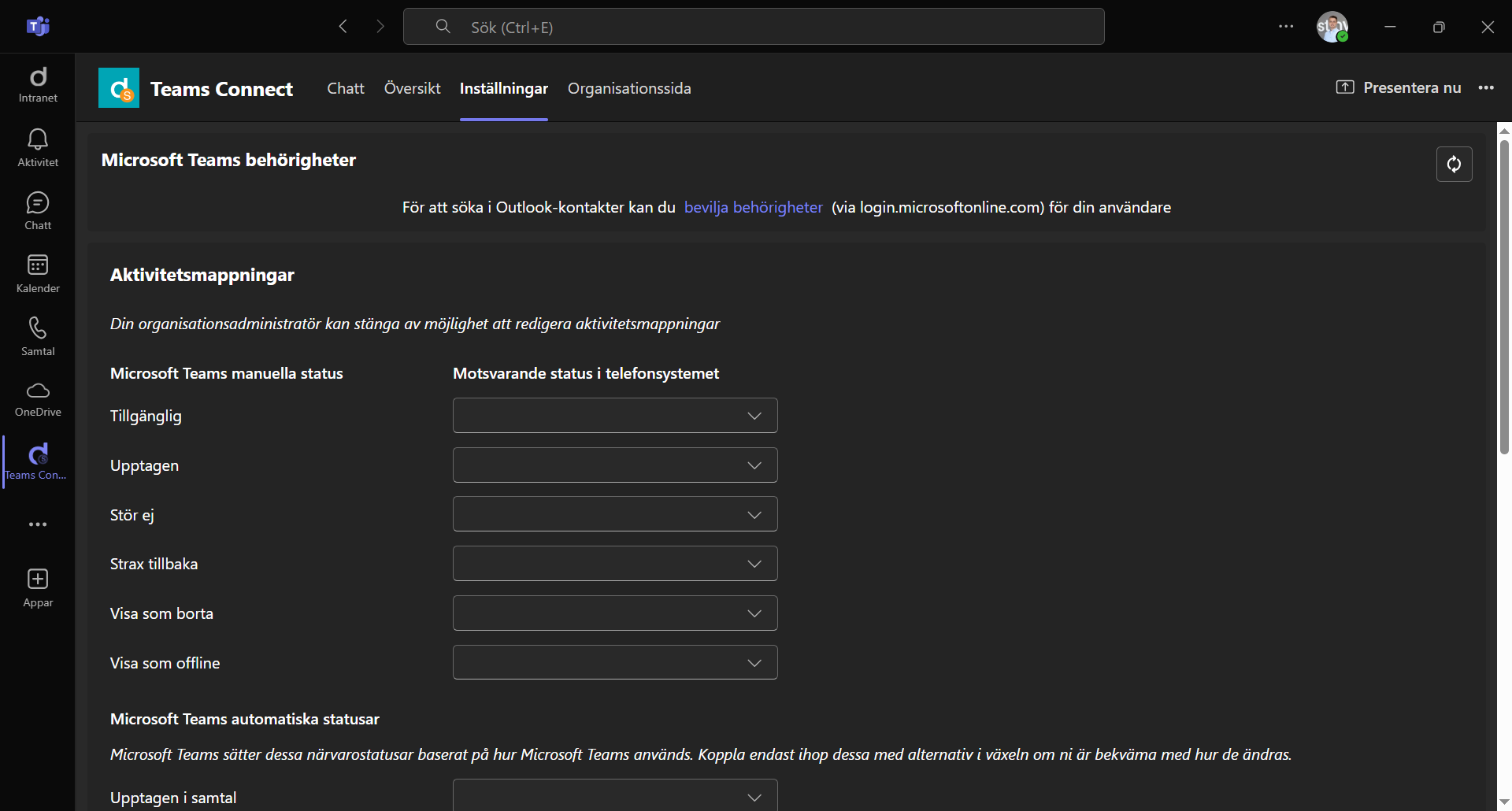Click inside the Sök search field
Viewport: 1512px width, 811px height.
[x=753, y=26]
